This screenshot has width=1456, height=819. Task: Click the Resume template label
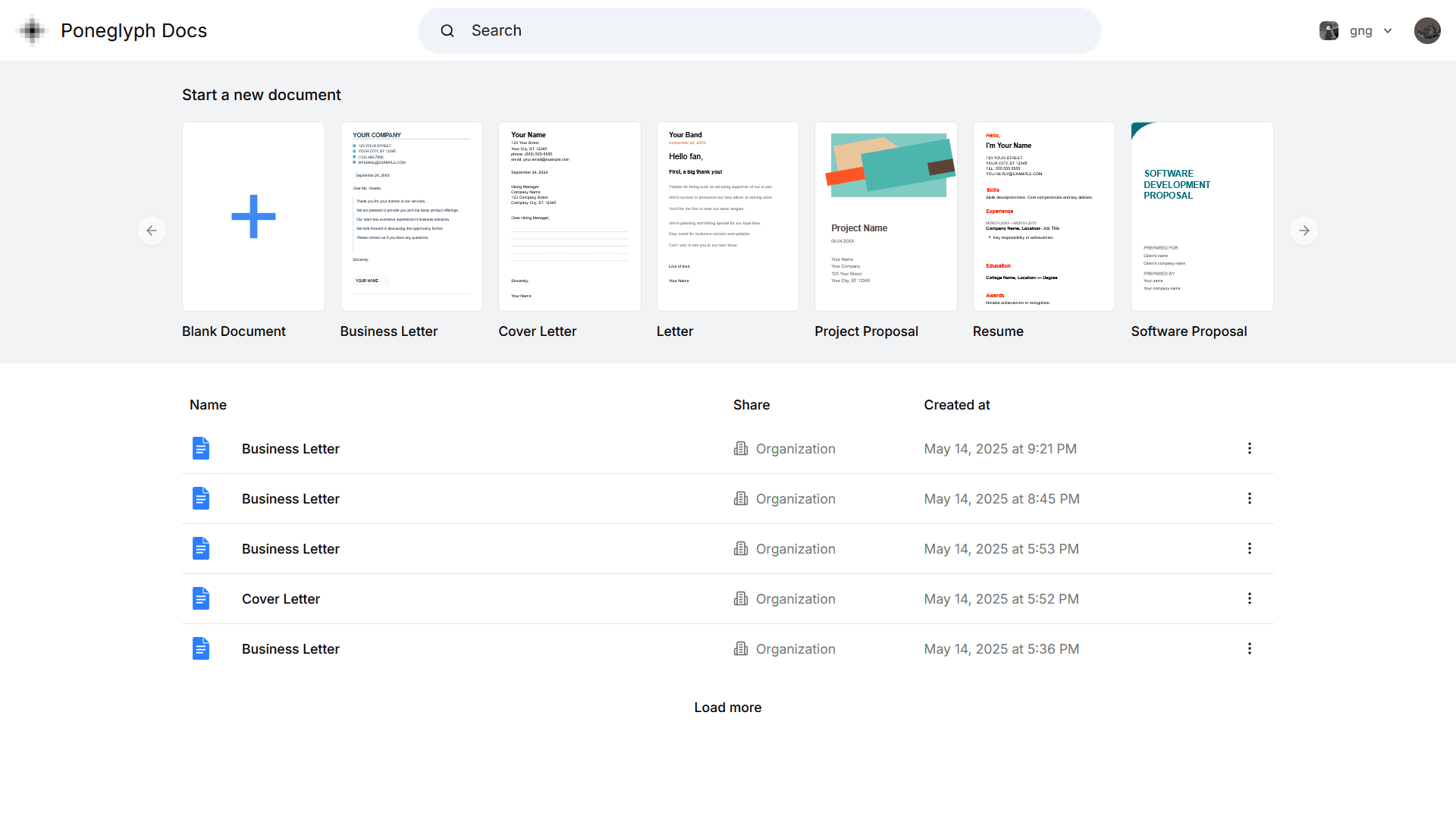point(998,331)
